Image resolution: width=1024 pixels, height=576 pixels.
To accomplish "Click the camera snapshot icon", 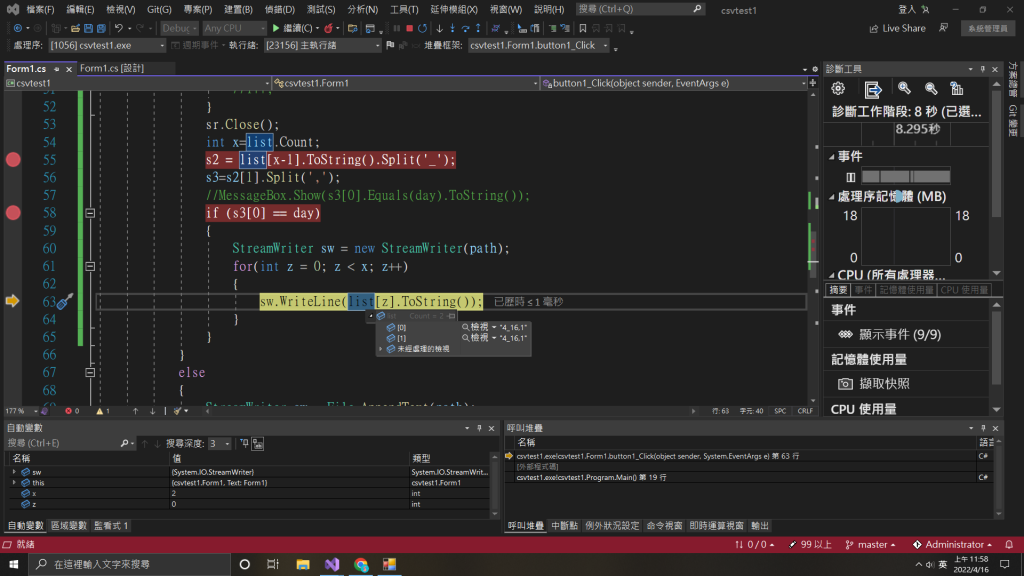I will (845, 384).
